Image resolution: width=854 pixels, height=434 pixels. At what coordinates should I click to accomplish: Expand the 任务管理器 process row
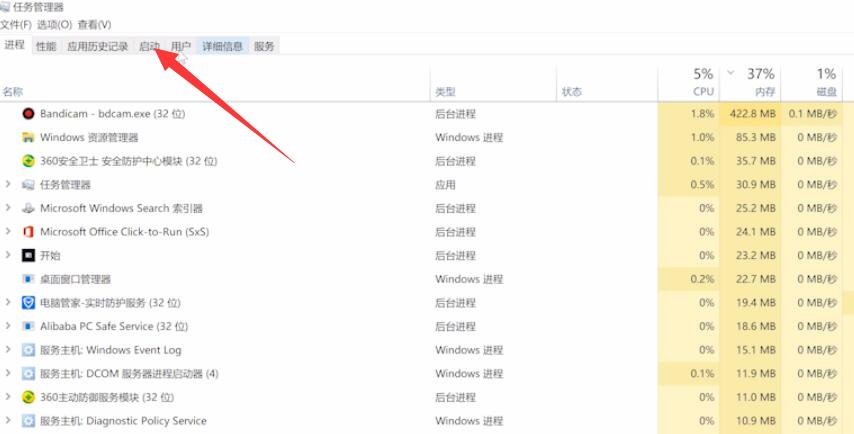coord(8,184)
